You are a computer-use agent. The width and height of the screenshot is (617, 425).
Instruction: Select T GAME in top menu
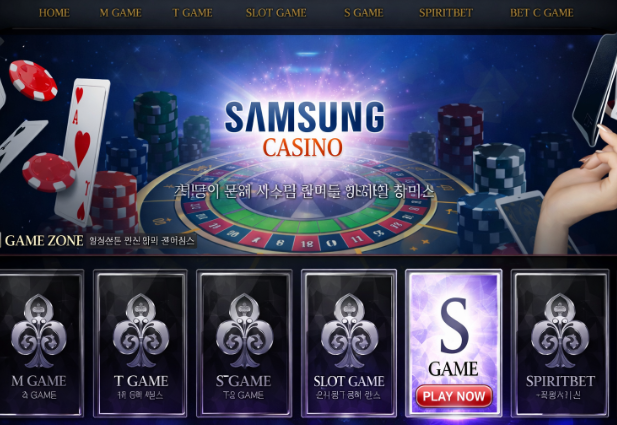[x=192, y=13]
